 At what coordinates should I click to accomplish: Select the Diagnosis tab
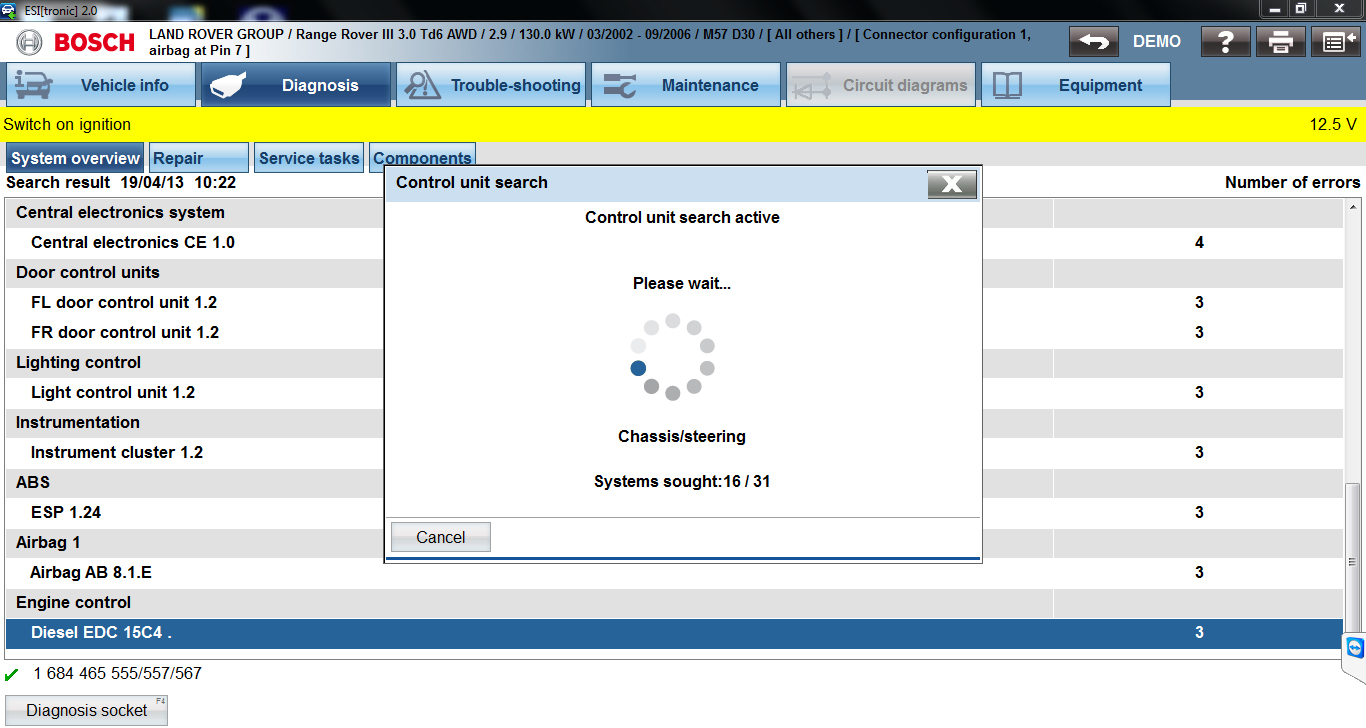[x=296, y=85]
